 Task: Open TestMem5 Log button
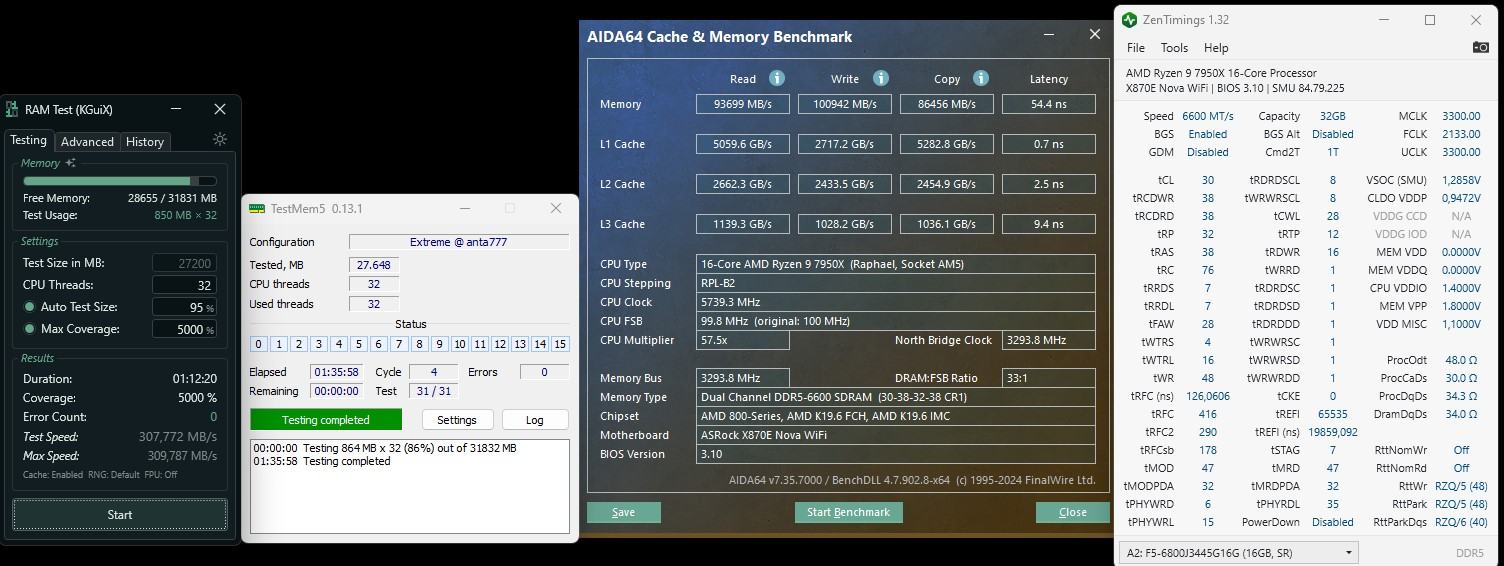click(535, 420)
